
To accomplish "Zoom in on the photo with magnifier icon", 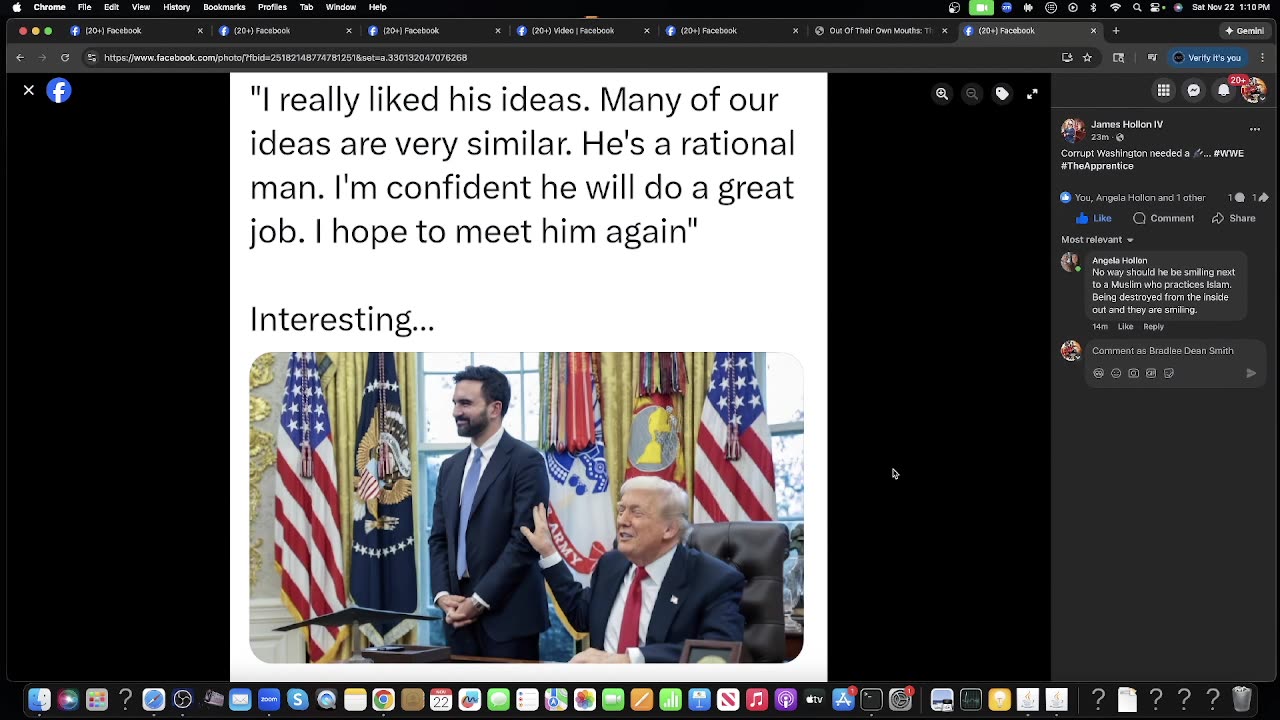I will (x=942, y=93).
